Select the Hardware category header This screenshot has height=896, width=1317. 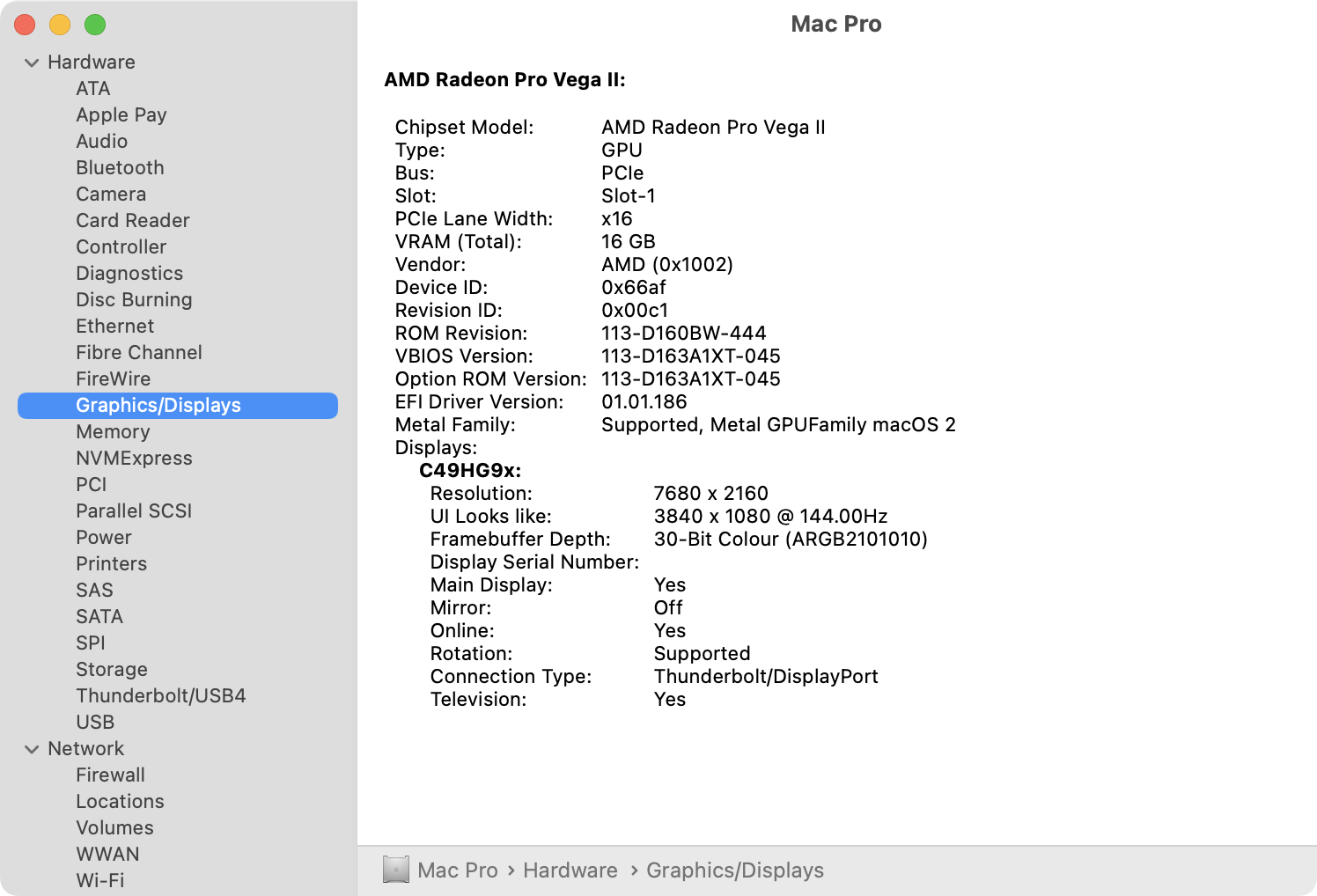(x=92, y=62)
